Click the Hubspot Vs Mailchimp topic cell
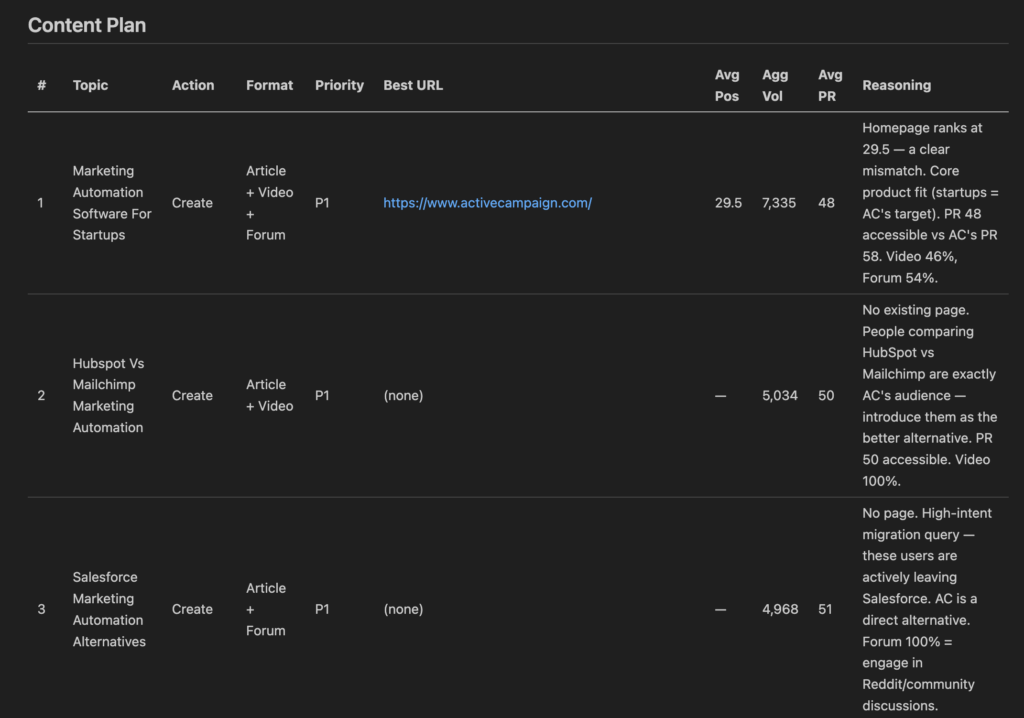The height and width of the screenshot is (718, 1024). [x=108, y=395]
